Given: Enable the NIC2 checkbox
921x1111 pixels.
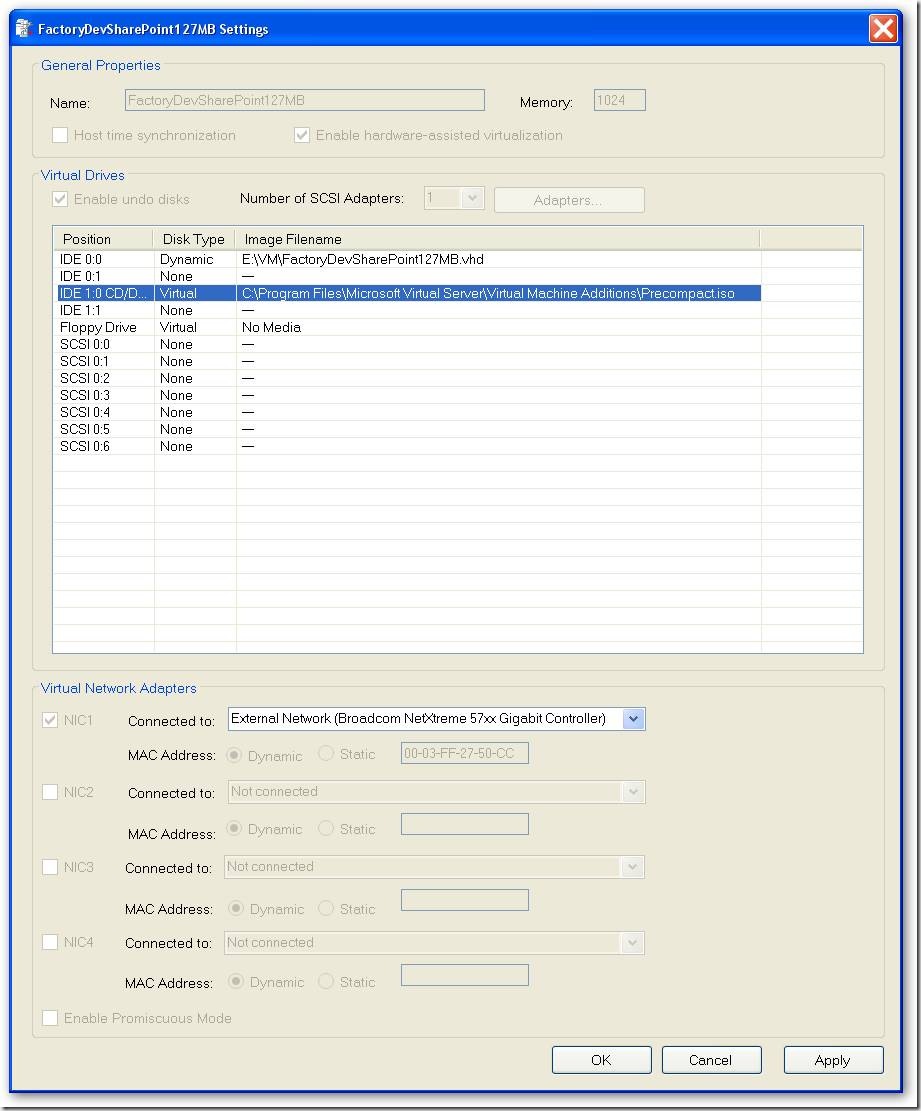Looking at the screenshot, I should [50, 791].
